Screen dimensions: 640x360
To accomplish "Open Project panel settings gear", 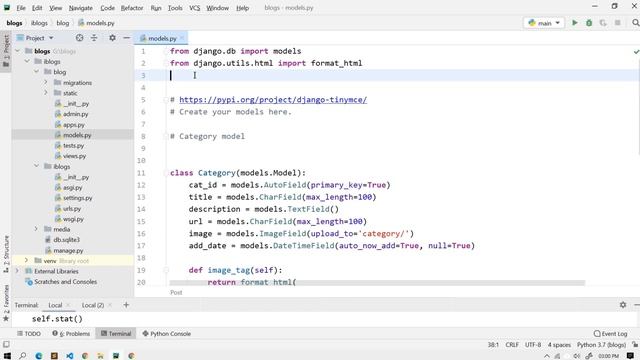I will tap(112, 38).
